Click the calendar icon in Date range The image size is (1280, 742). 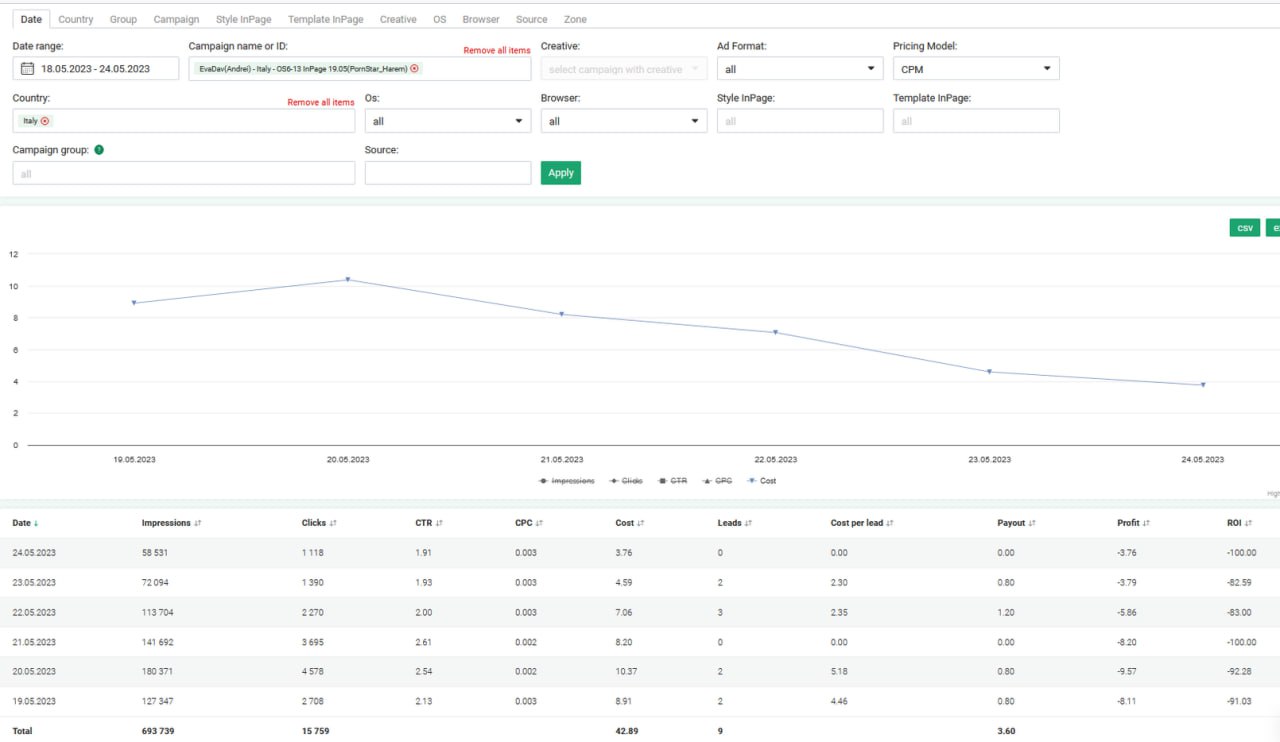click(x=28, y=69)
